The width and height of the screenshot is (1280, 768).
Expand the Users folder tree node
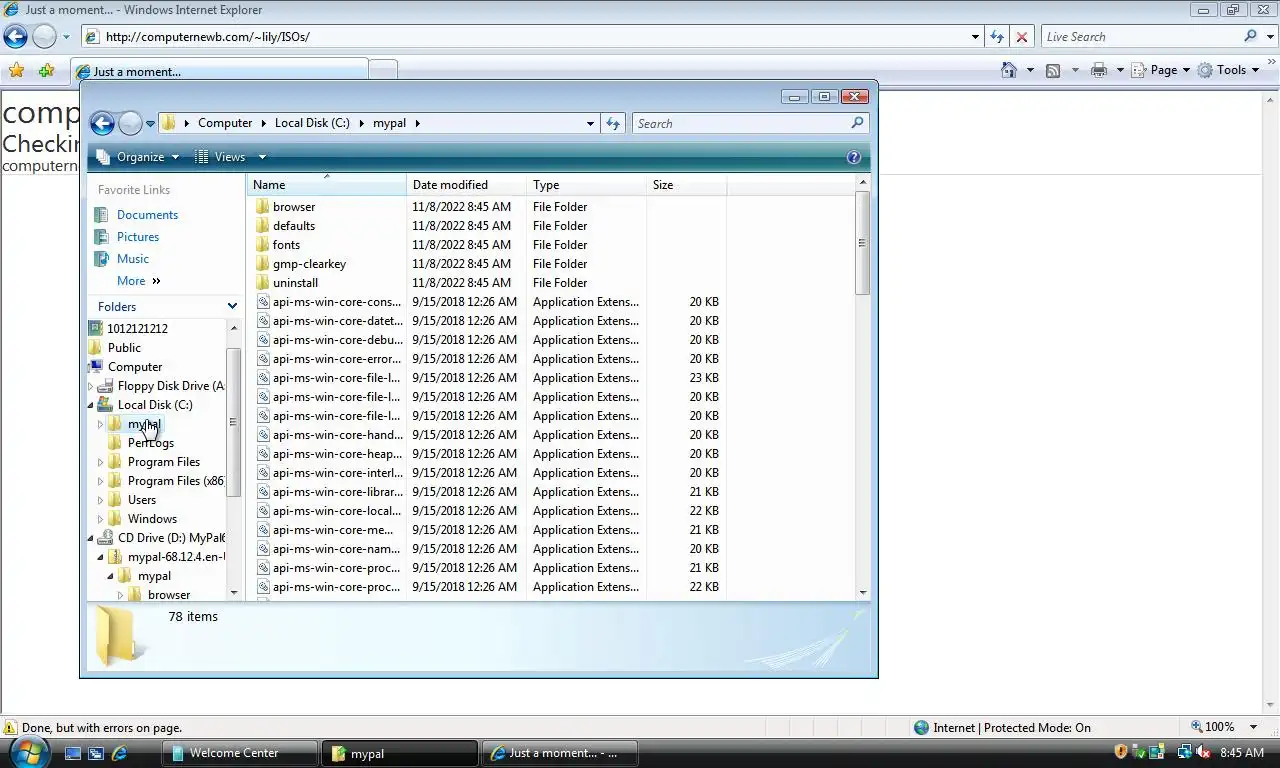tap(100, 500)
